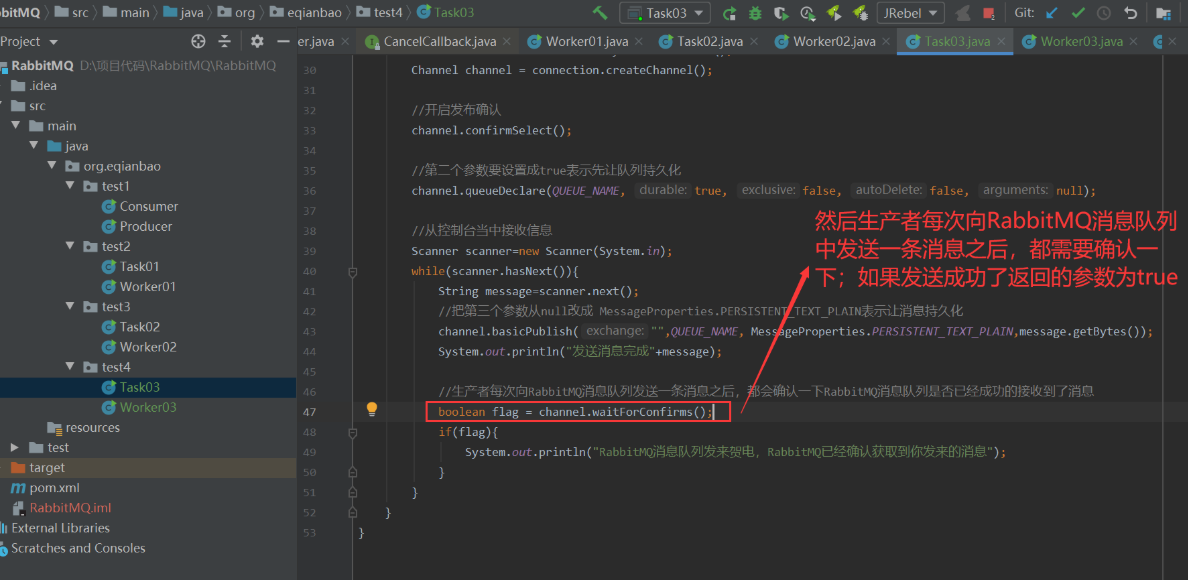Click the test4 breadcrumb
The width and height of the screenshot is (1188, 580).
380,12
